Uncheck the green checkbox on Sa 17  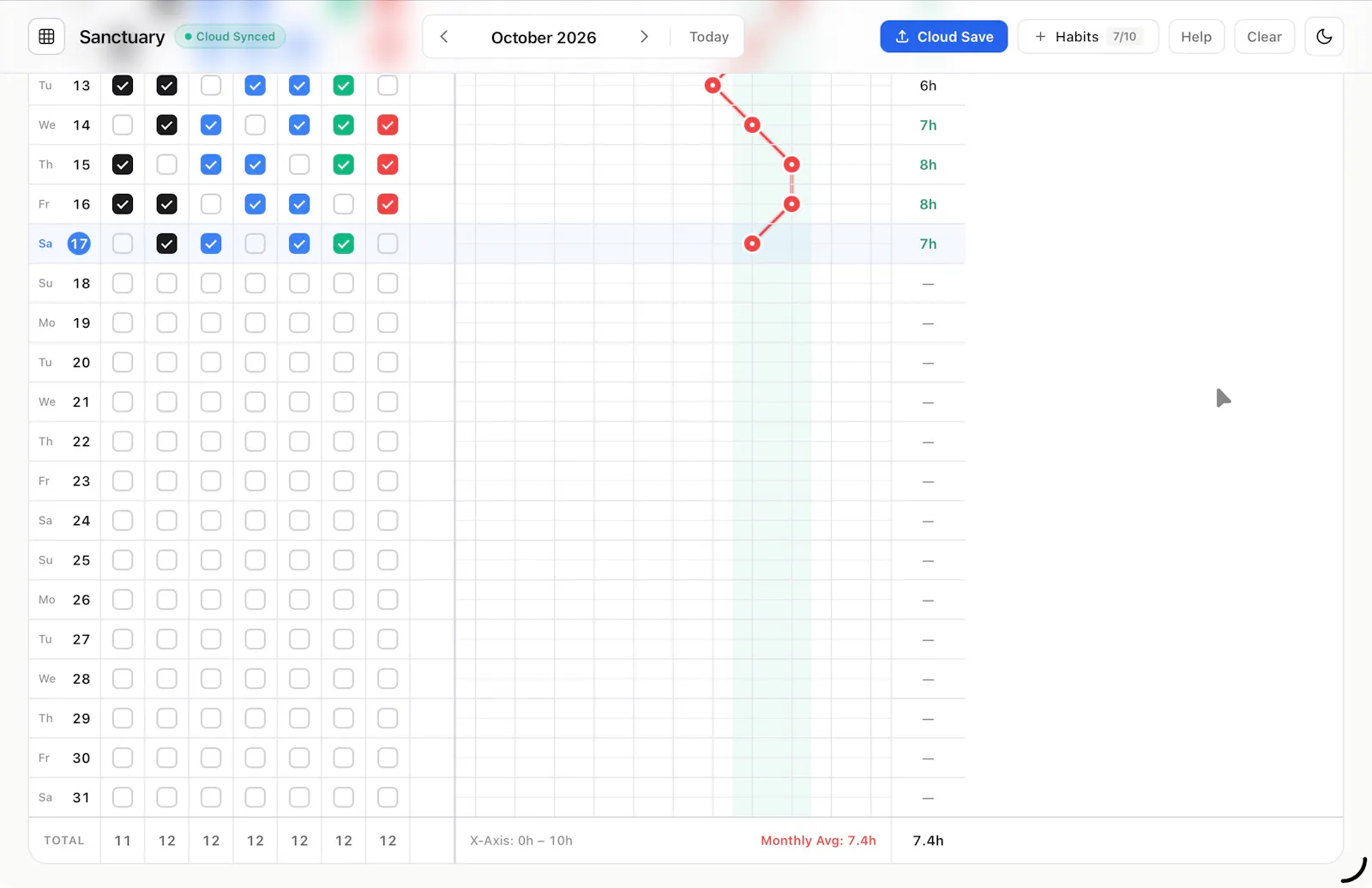pos(344,244)
